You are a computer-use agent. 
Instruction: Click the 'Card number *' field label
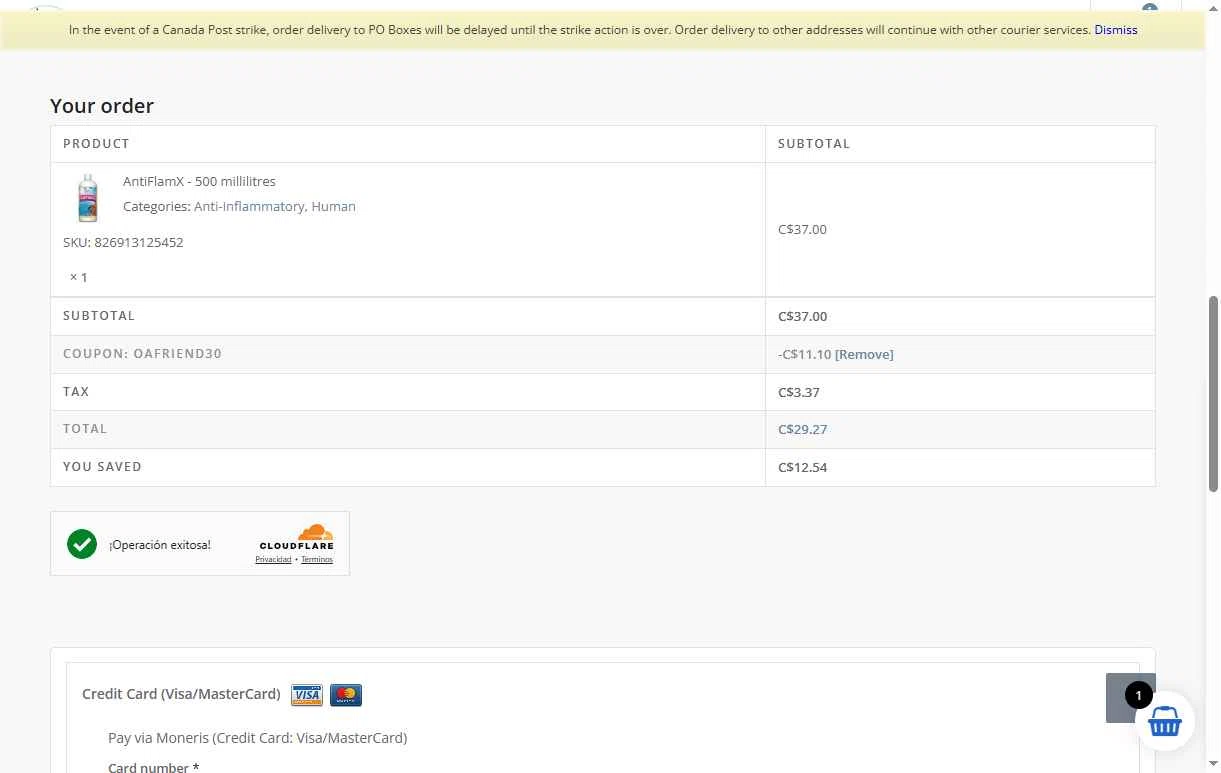click(153, 767)
